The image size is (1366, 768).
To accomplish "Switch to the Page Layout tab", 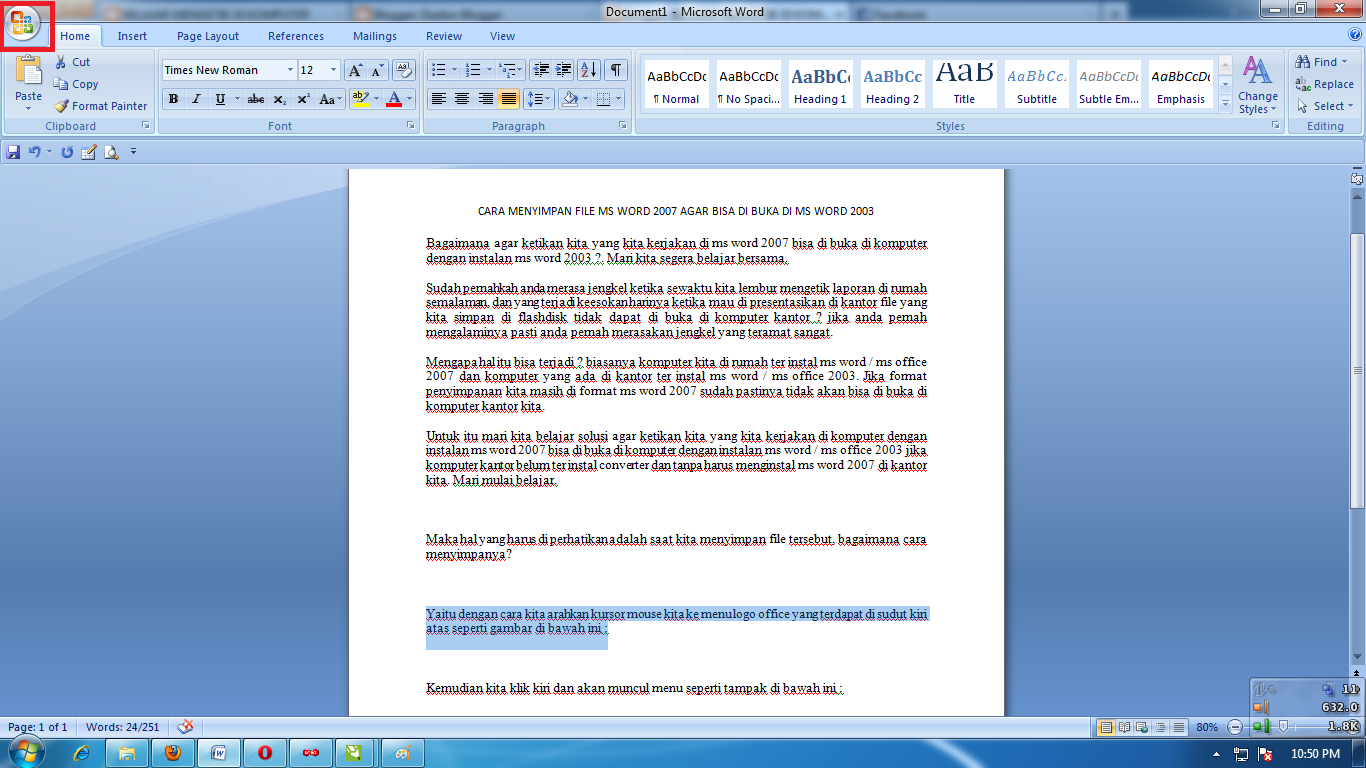I will [208, 36].
